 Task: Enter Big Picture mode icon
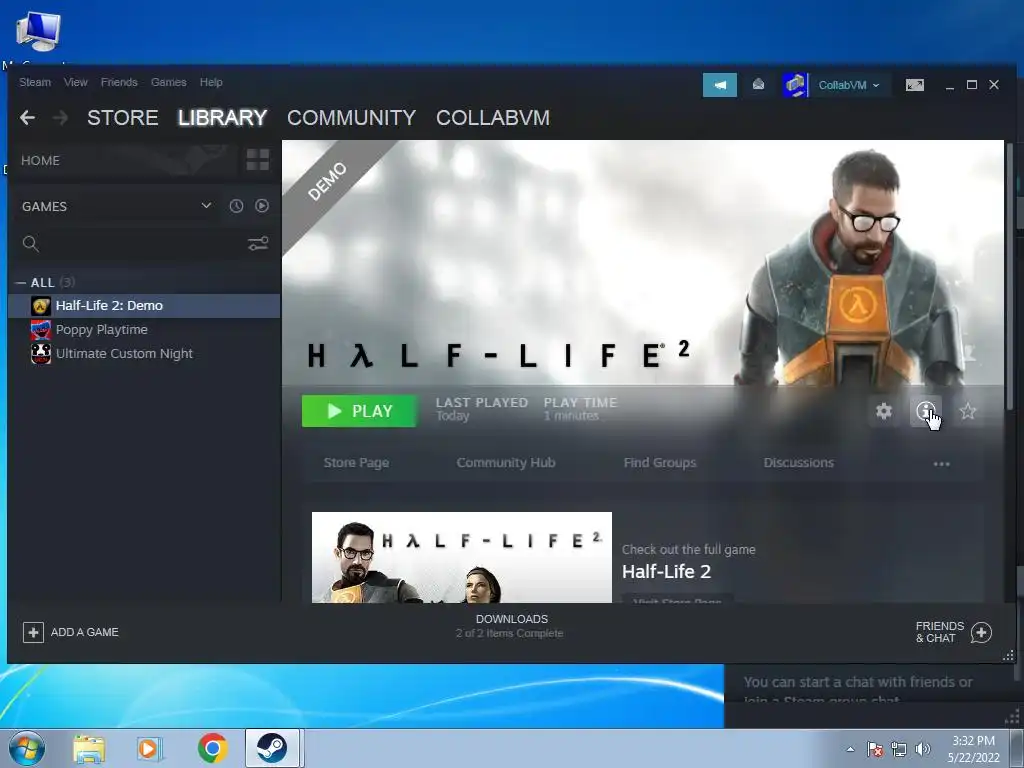(x=914, y=85)
